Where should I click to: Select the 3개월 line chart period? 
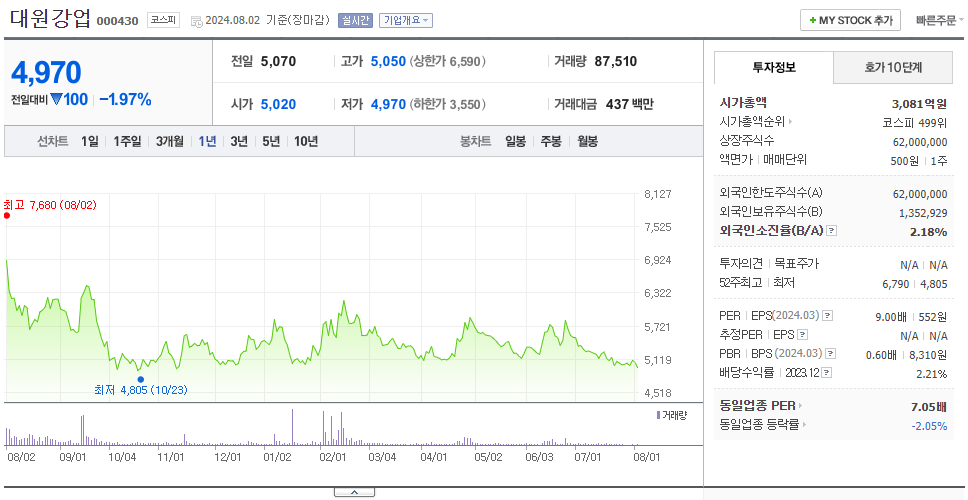coord(170,141)
